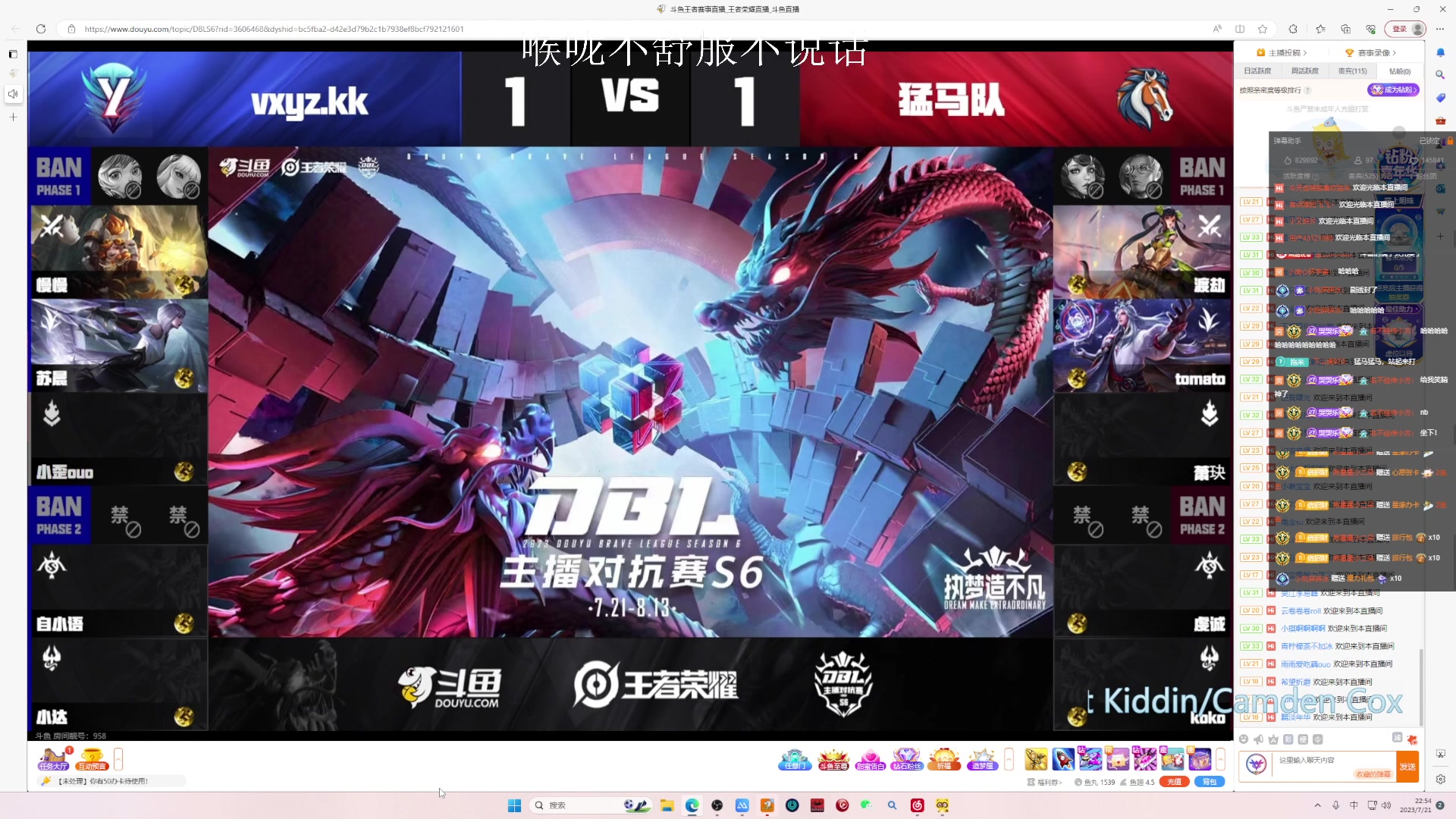
Task: Open 福利券 coupons arrow
Action: (1044, 782)
